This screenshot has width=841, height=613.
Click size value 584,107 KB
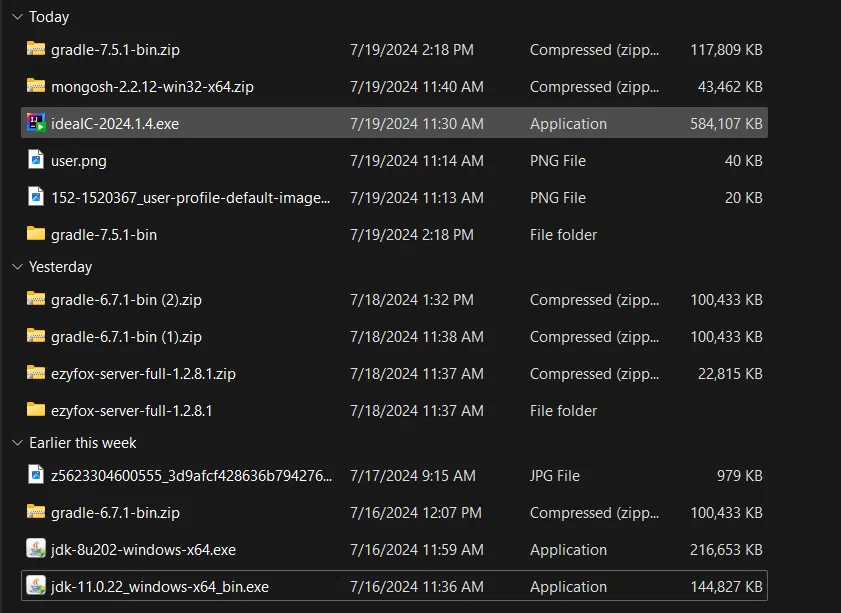coord(726,124)
